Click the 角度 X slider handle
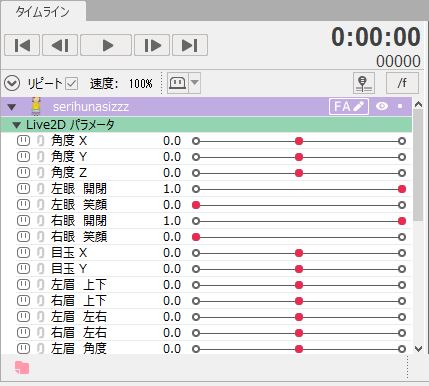429x386 pixels. coord(299,141)
